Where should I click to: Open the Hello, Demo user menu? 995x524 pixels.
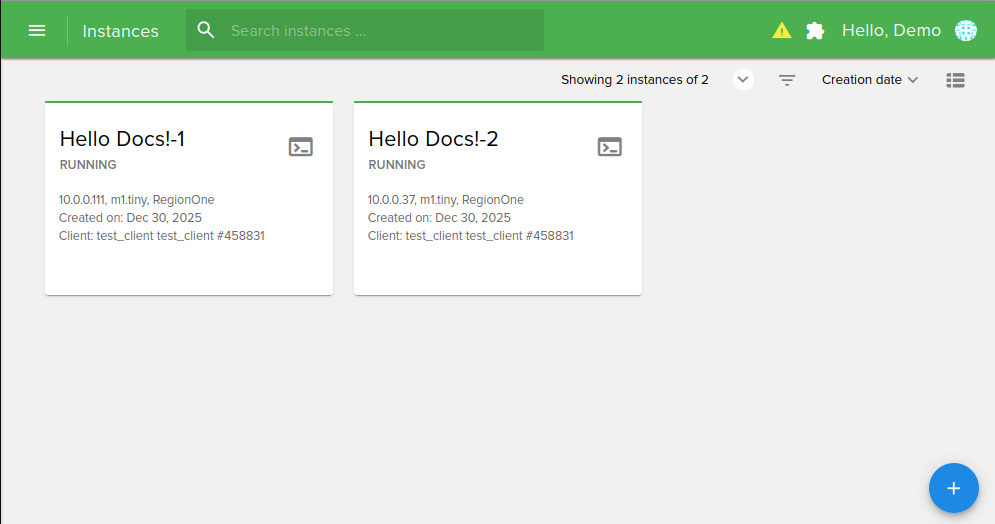click(891, 30)
